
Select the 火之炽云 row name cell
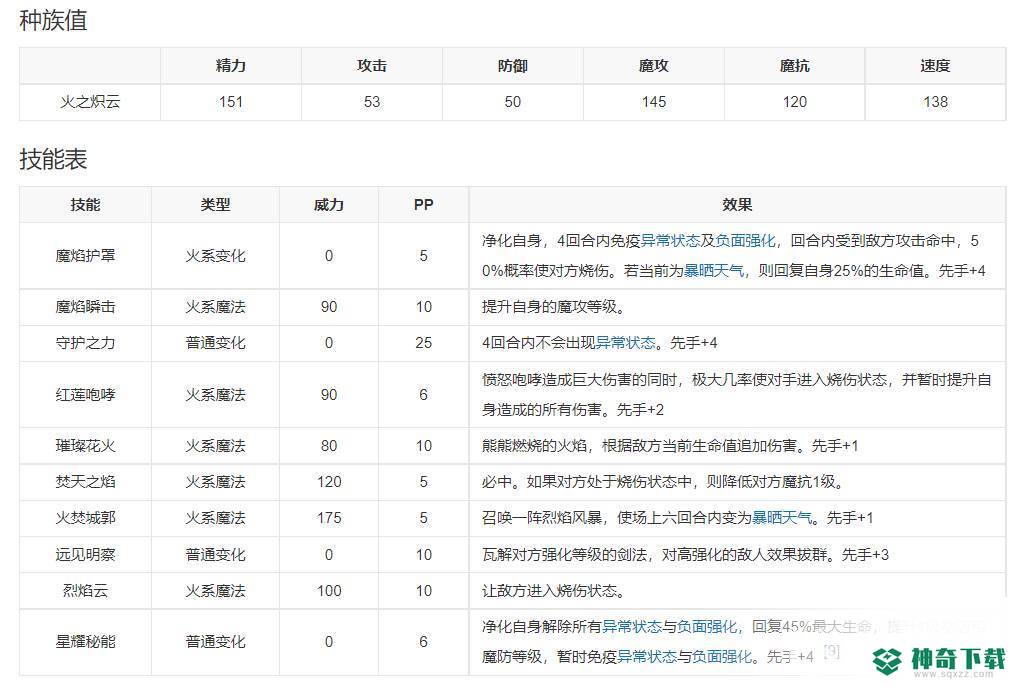pos(90,102)
